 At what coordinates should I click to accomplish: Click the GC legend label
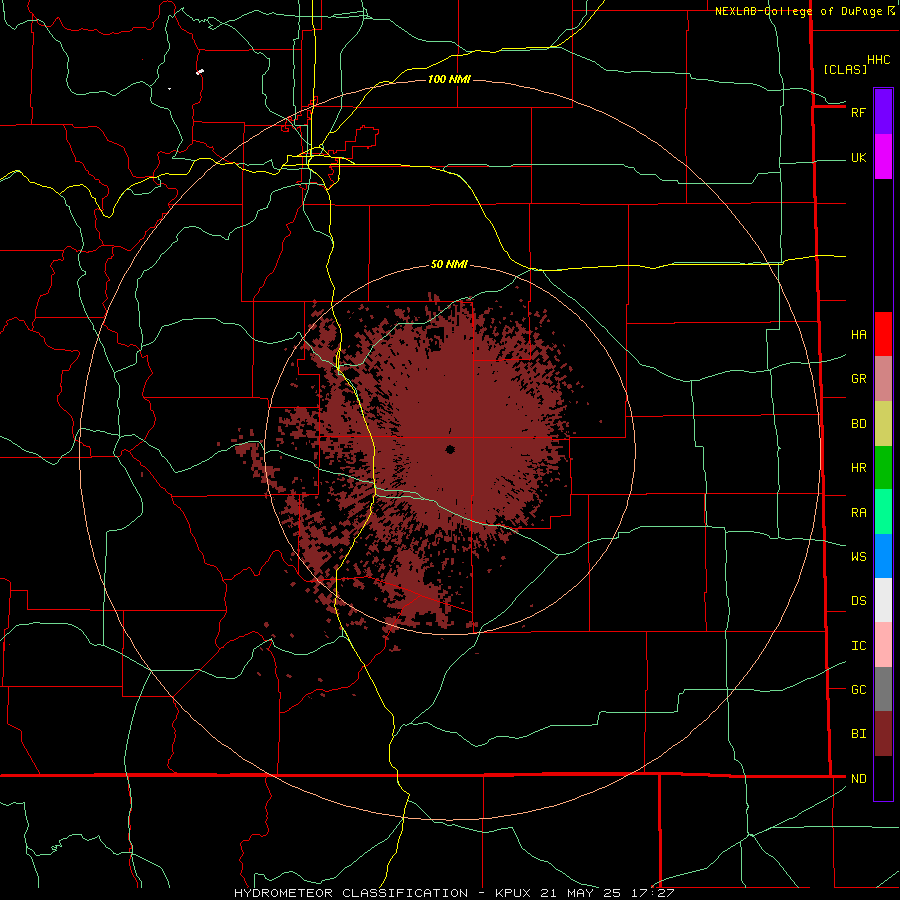pyautogui.click(x=858, y=690)
